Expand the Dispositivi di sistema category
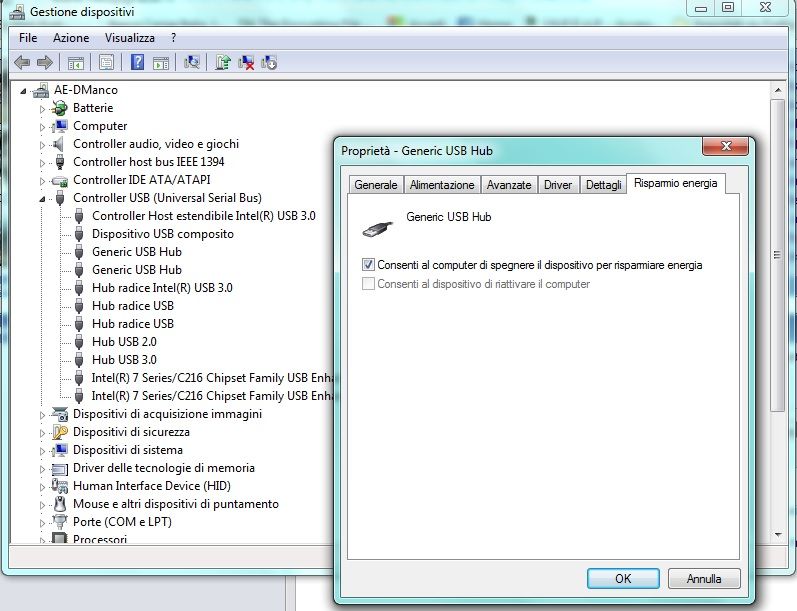 43,450
